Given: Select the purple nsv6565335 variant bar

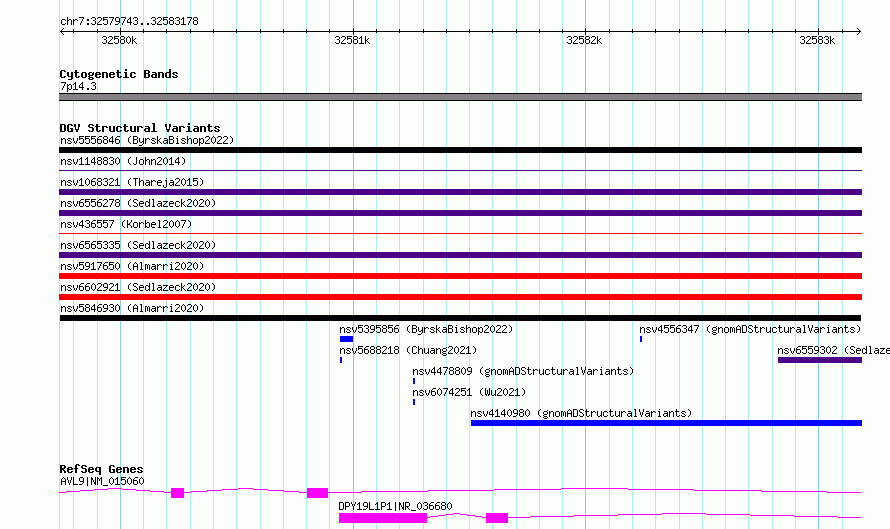Looking at the screenshot, I should click(460, 255).
